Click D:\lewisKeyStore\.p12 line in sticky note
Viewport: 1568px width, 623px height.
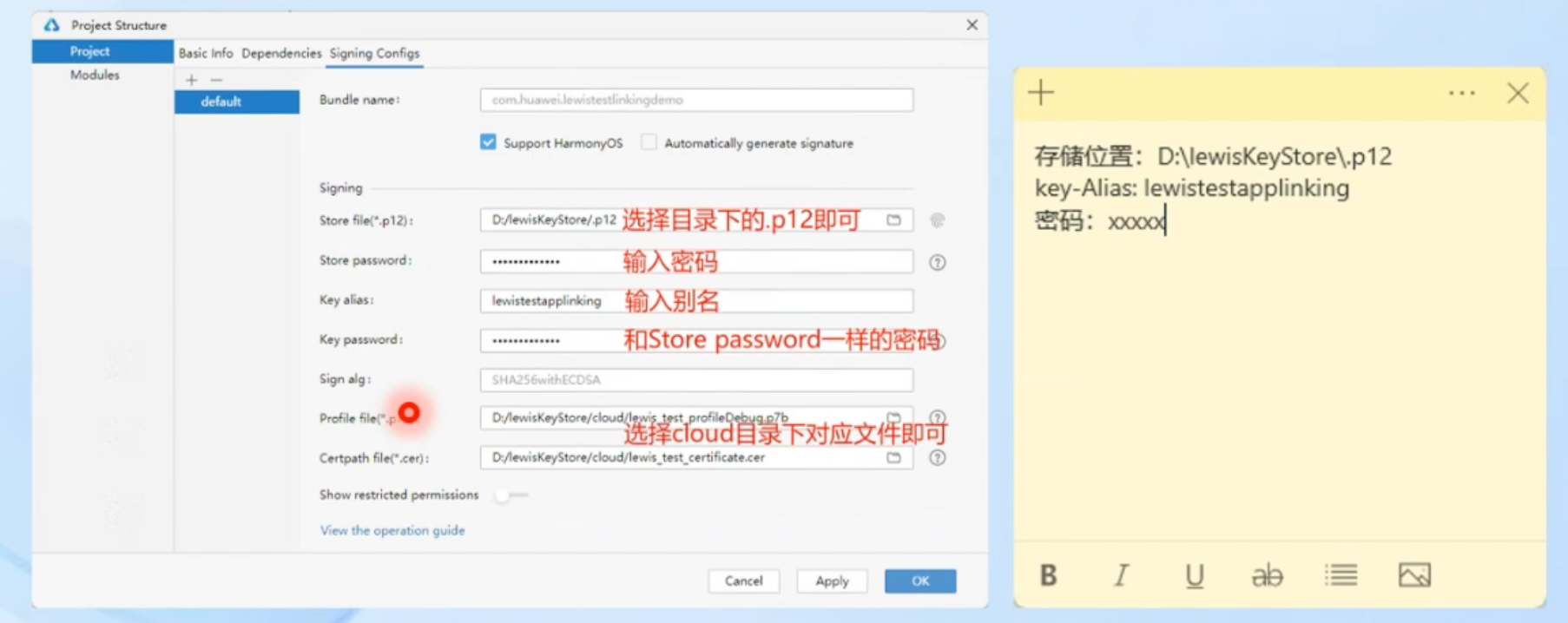point(1213,156)
